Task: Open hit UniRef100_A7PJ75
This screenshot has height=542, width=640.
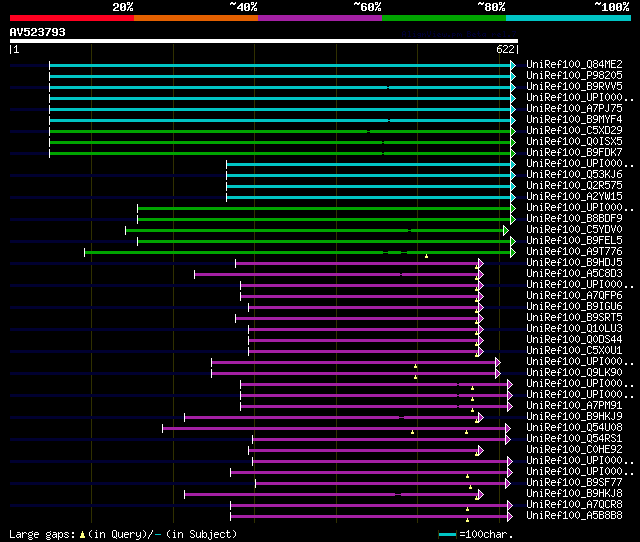Action: [x=574, y=109]
